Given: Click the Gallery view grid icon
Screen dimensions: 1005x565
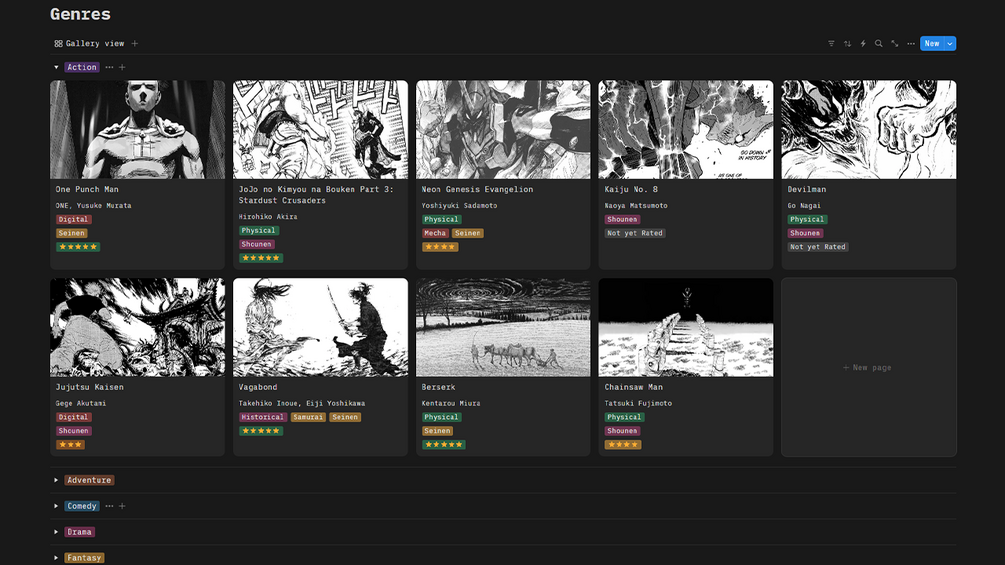Looking at the screenshot, I should [x=58, y=44].
